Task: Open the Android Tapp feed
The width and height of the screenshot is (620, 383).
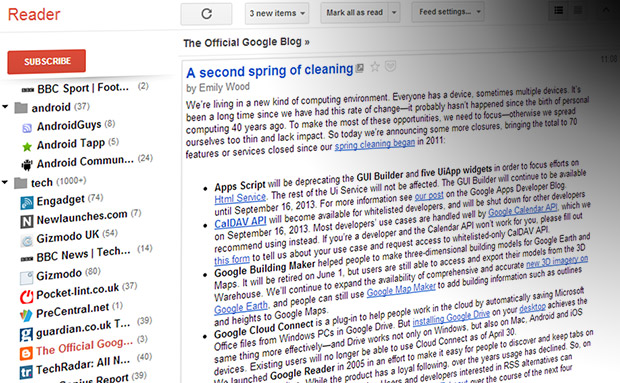Action: point(71,144)
